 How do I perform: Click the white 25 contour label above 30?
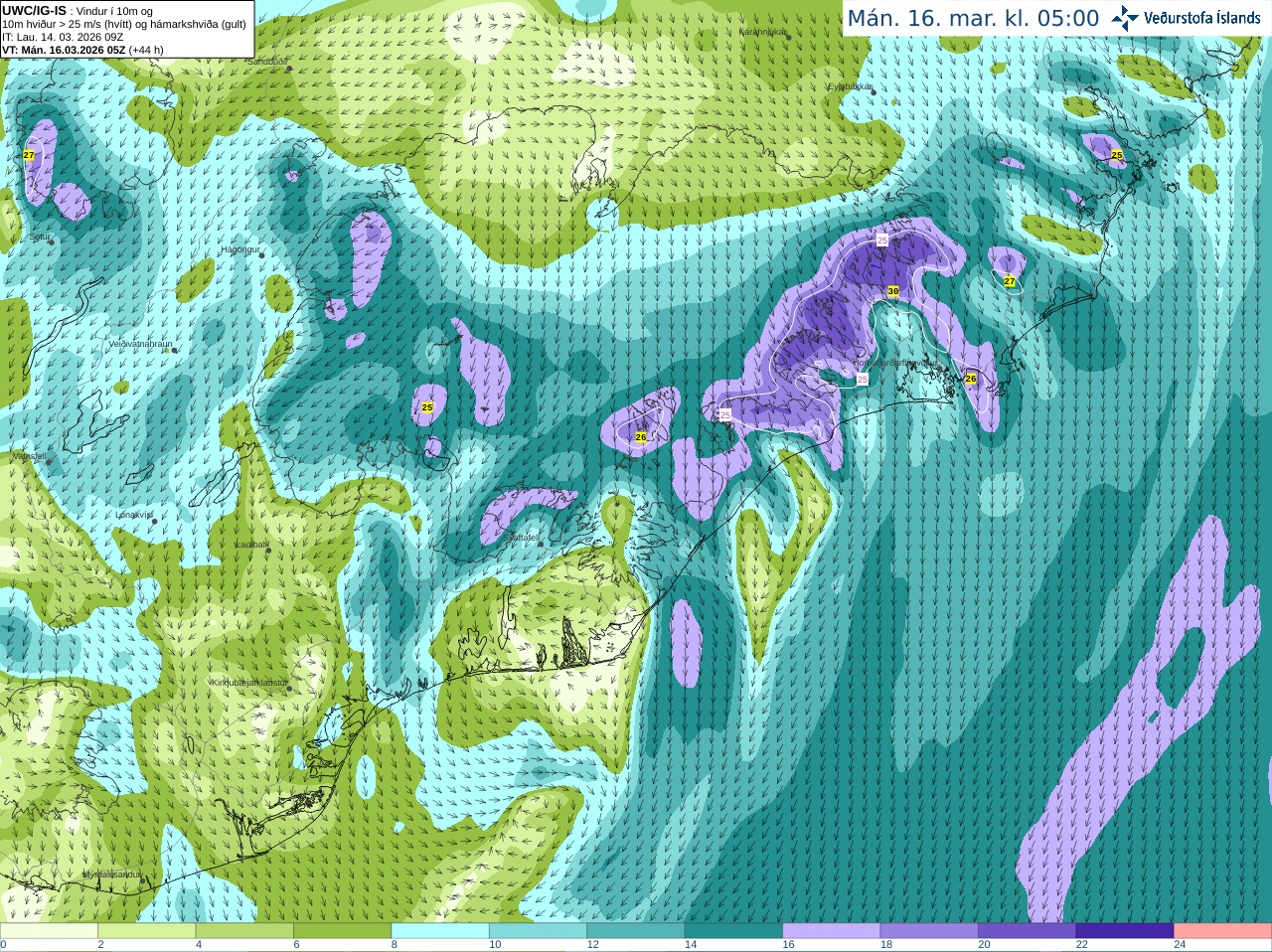click(x=882, y=239)
